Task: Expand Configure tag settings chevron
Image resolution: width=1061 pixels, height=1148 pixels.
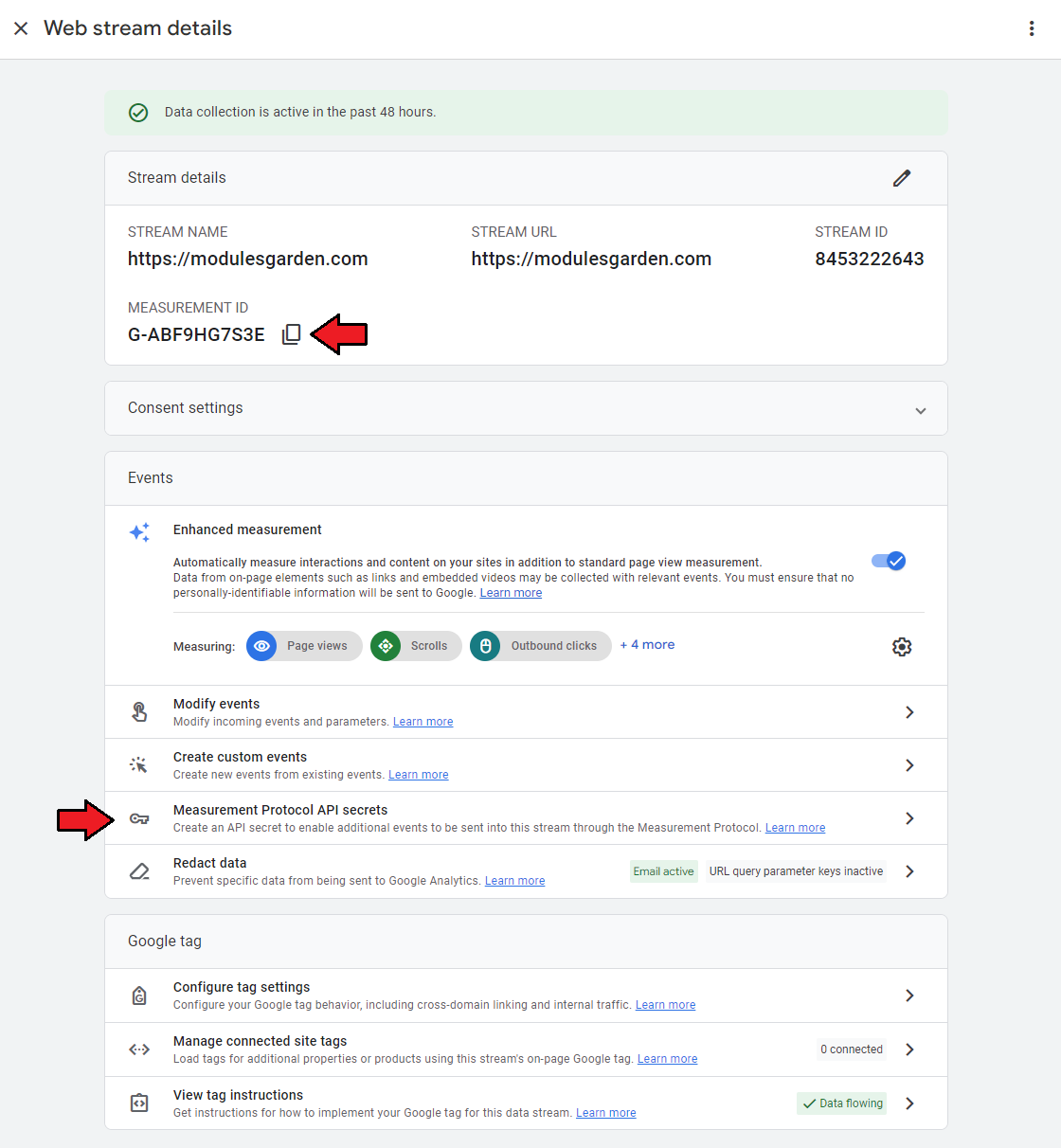Action: click(x=909, y=996)
